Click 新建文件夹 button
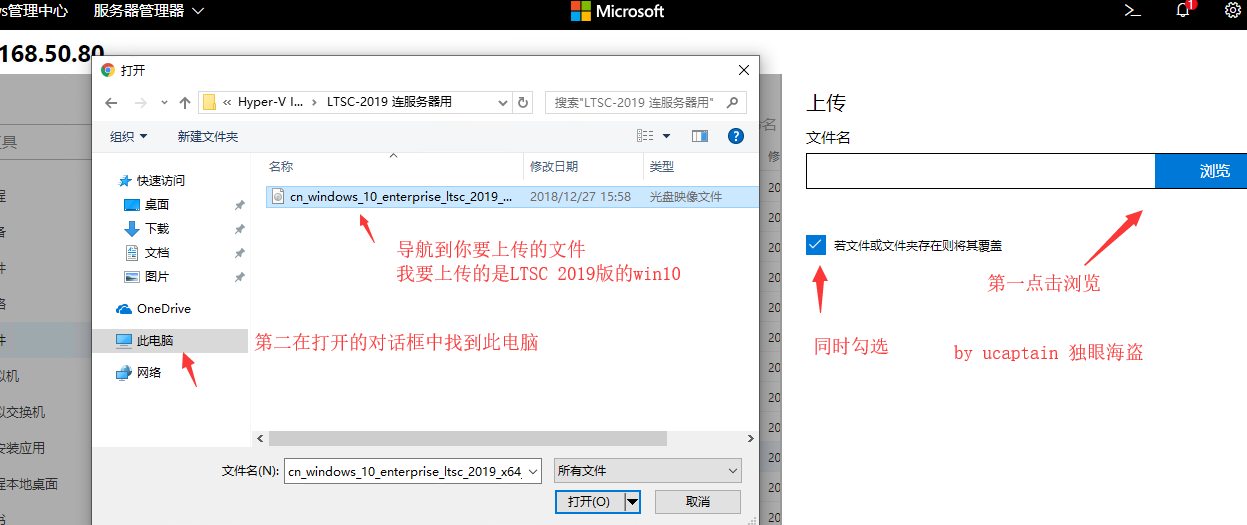Screen dimensions: 1247x525 (x=208, y=136)
